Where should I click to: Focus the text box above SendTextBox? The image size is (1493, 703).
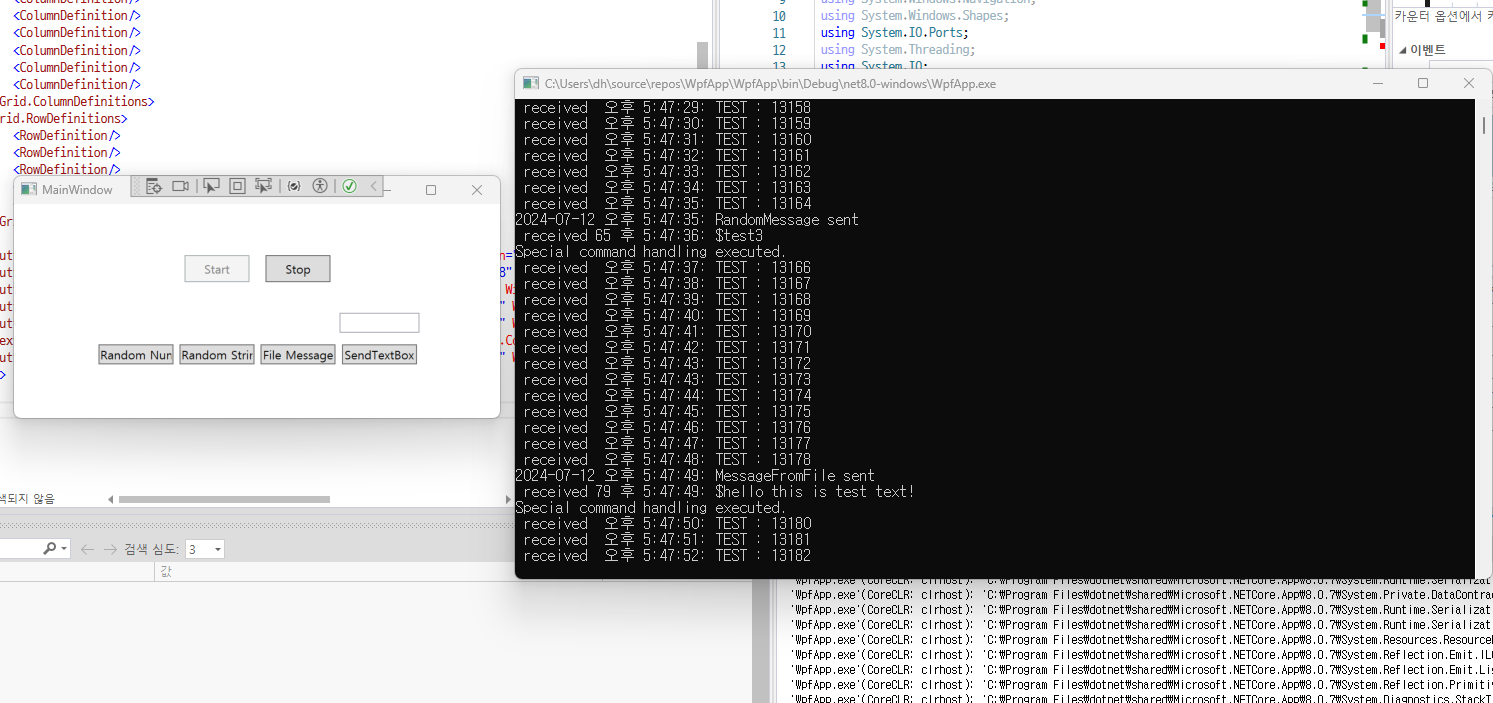379,323
